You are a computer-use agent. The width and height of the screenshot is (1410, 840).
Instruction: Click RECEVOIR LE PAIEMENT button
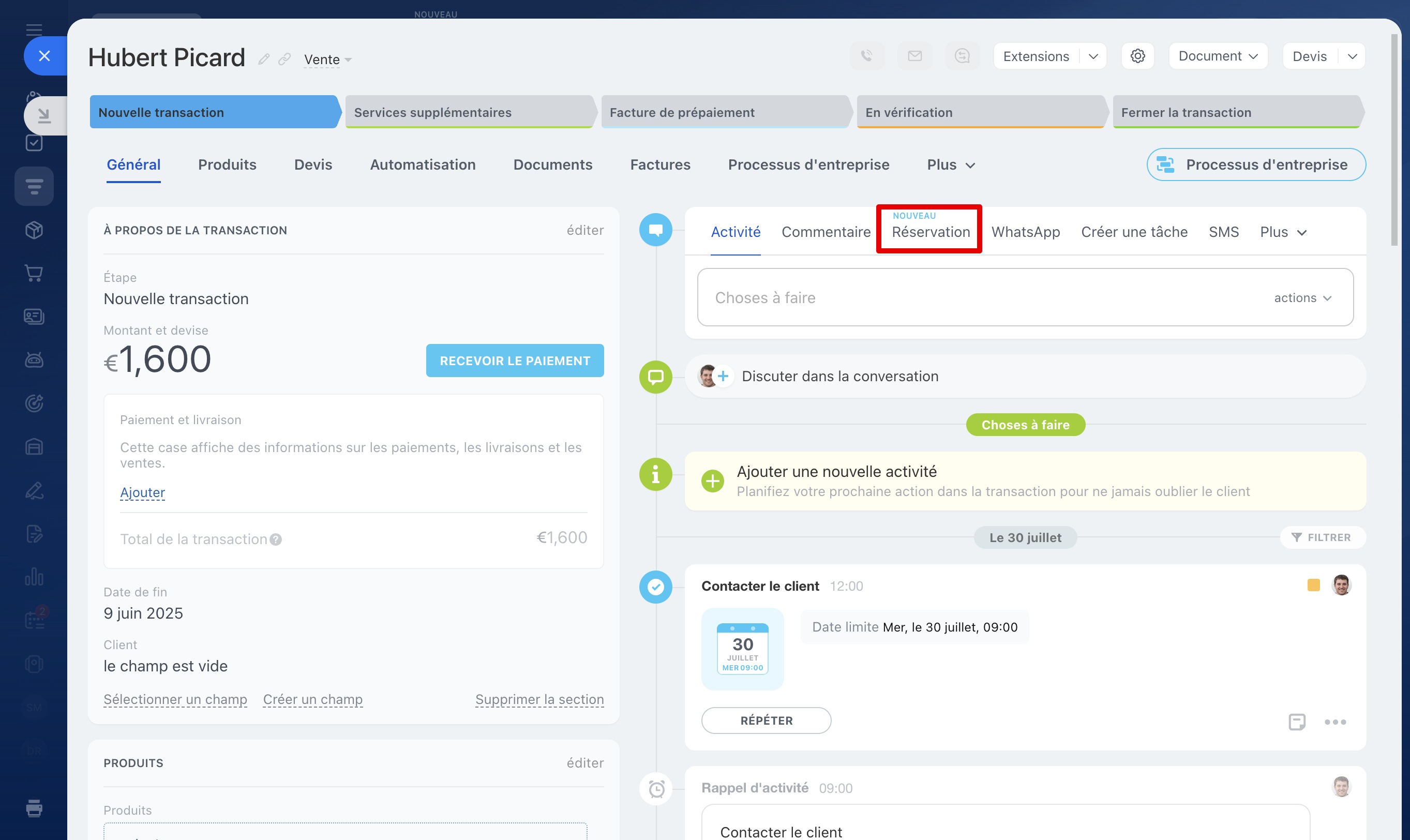[x=515, y=361]
